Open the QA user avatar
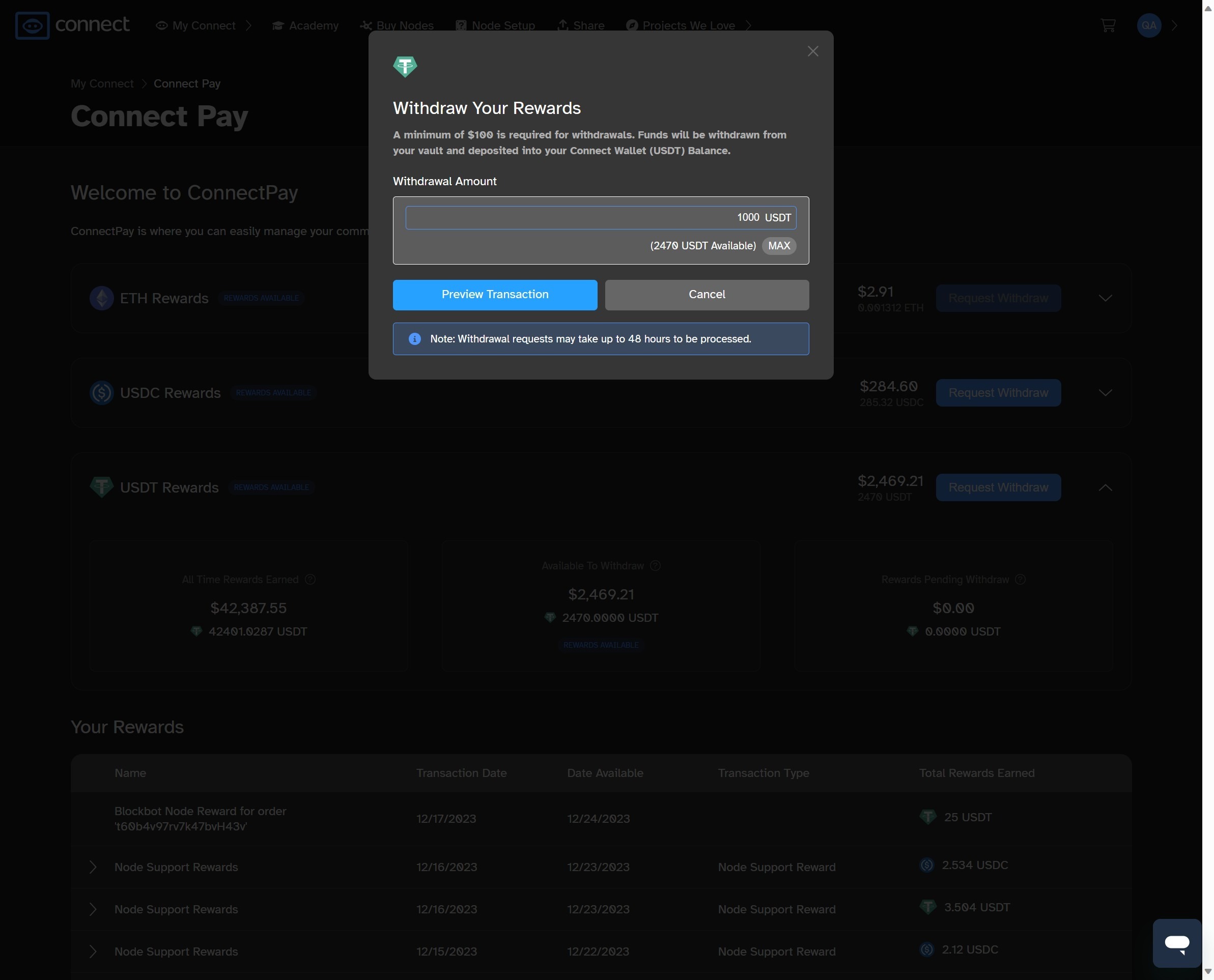This screenshot has height=980, width=1214. pos(1148,25)
